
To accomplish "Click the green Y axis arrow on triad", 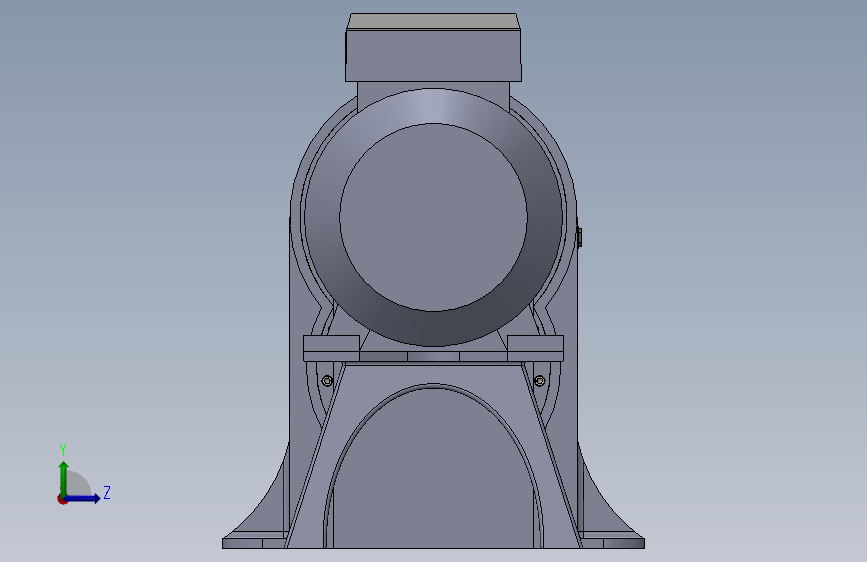I will click(64, 479).
